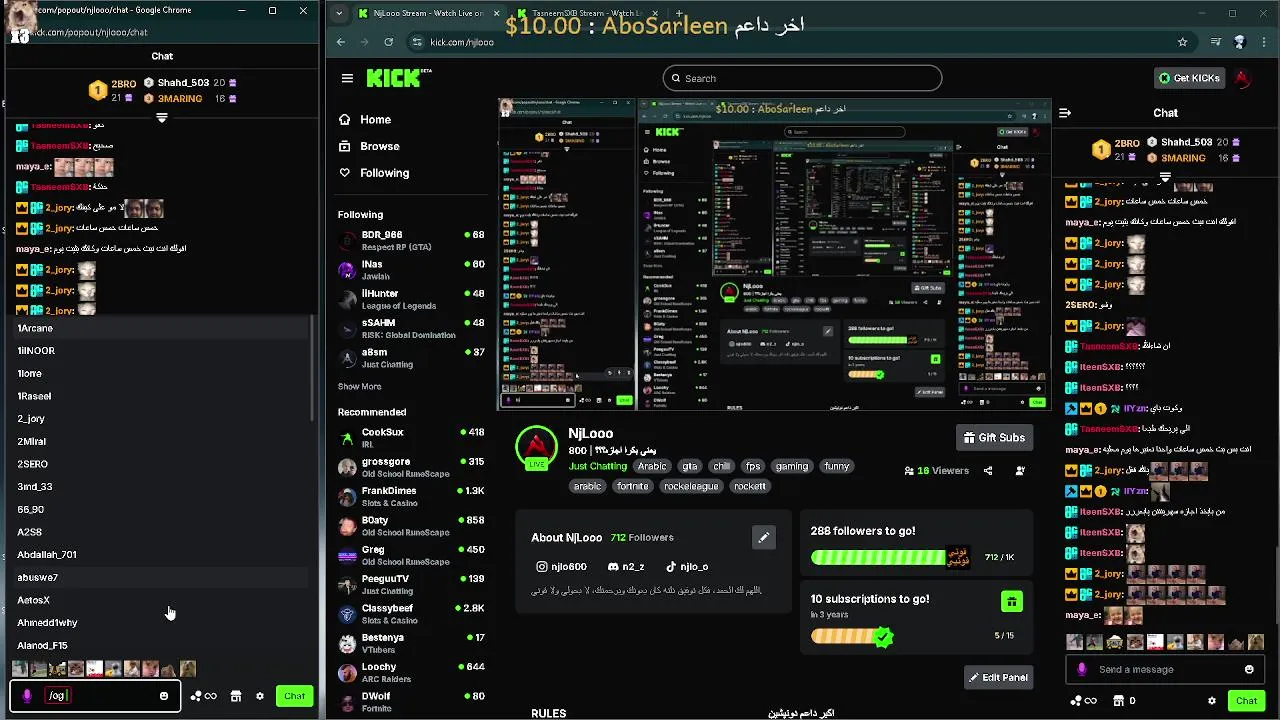Open emoji picker in popout chat
1280x720 pixels.
[164, 696]
